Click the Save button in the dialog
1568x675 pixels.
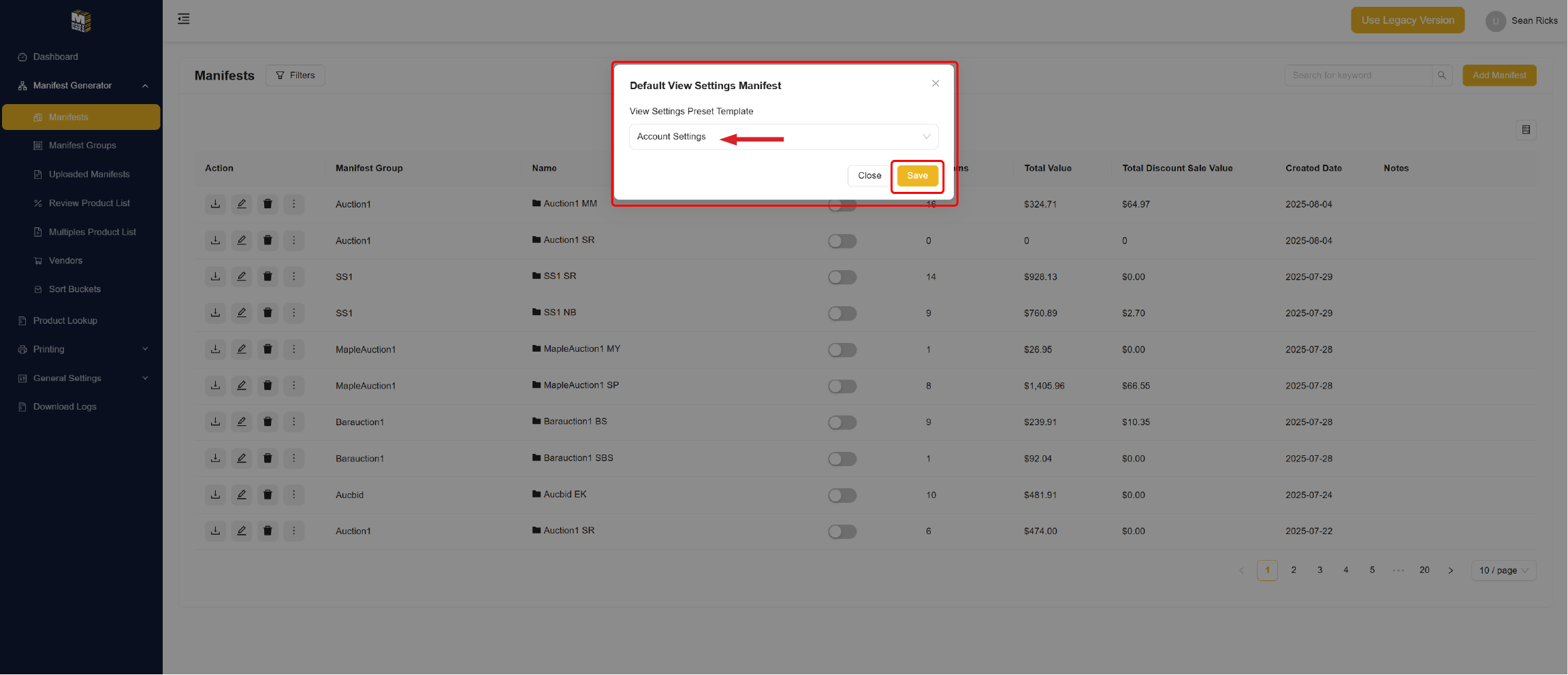click(917, 176)
